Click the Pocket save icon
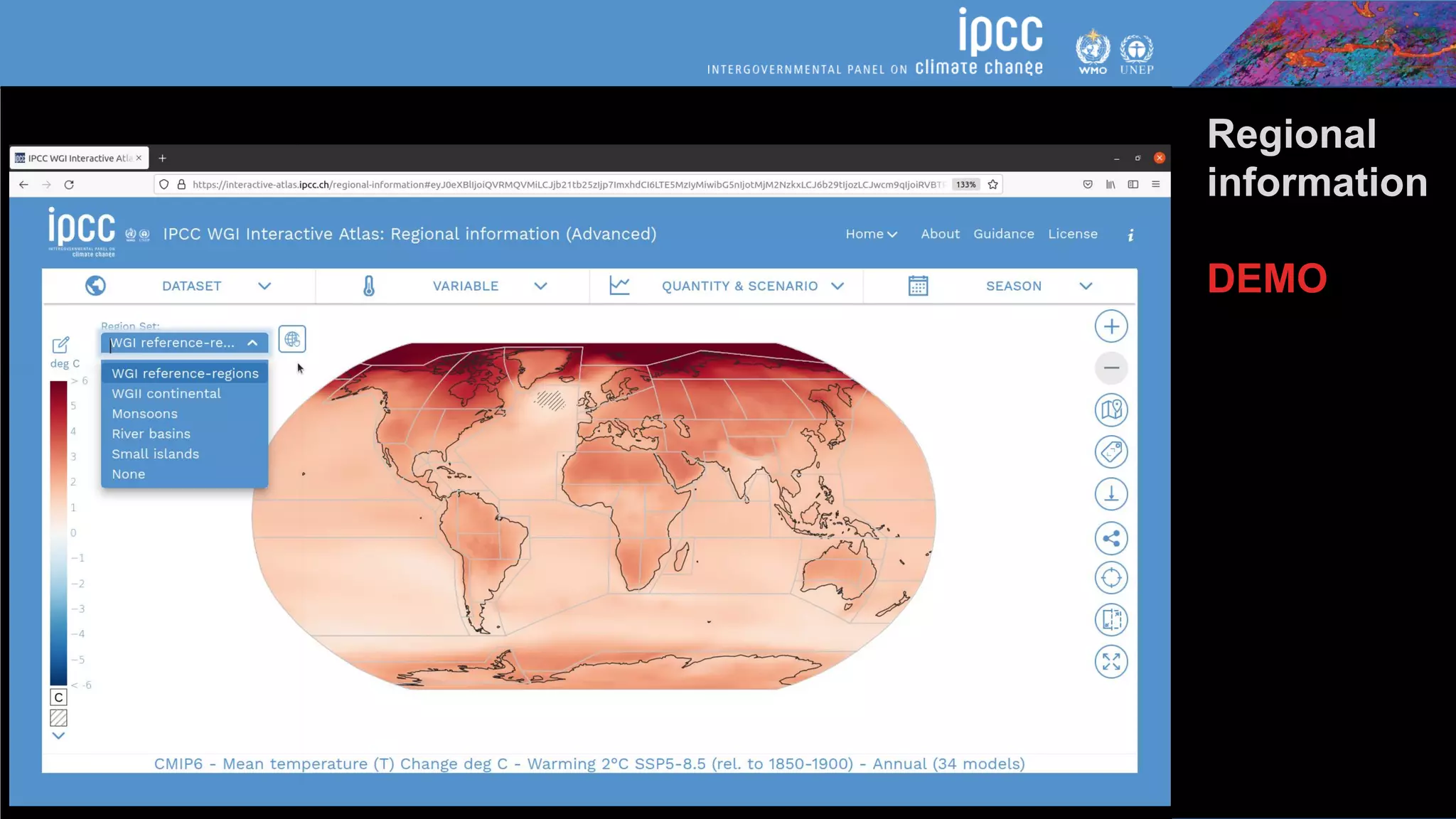1456x819 pixels. tap(1088, 185)
